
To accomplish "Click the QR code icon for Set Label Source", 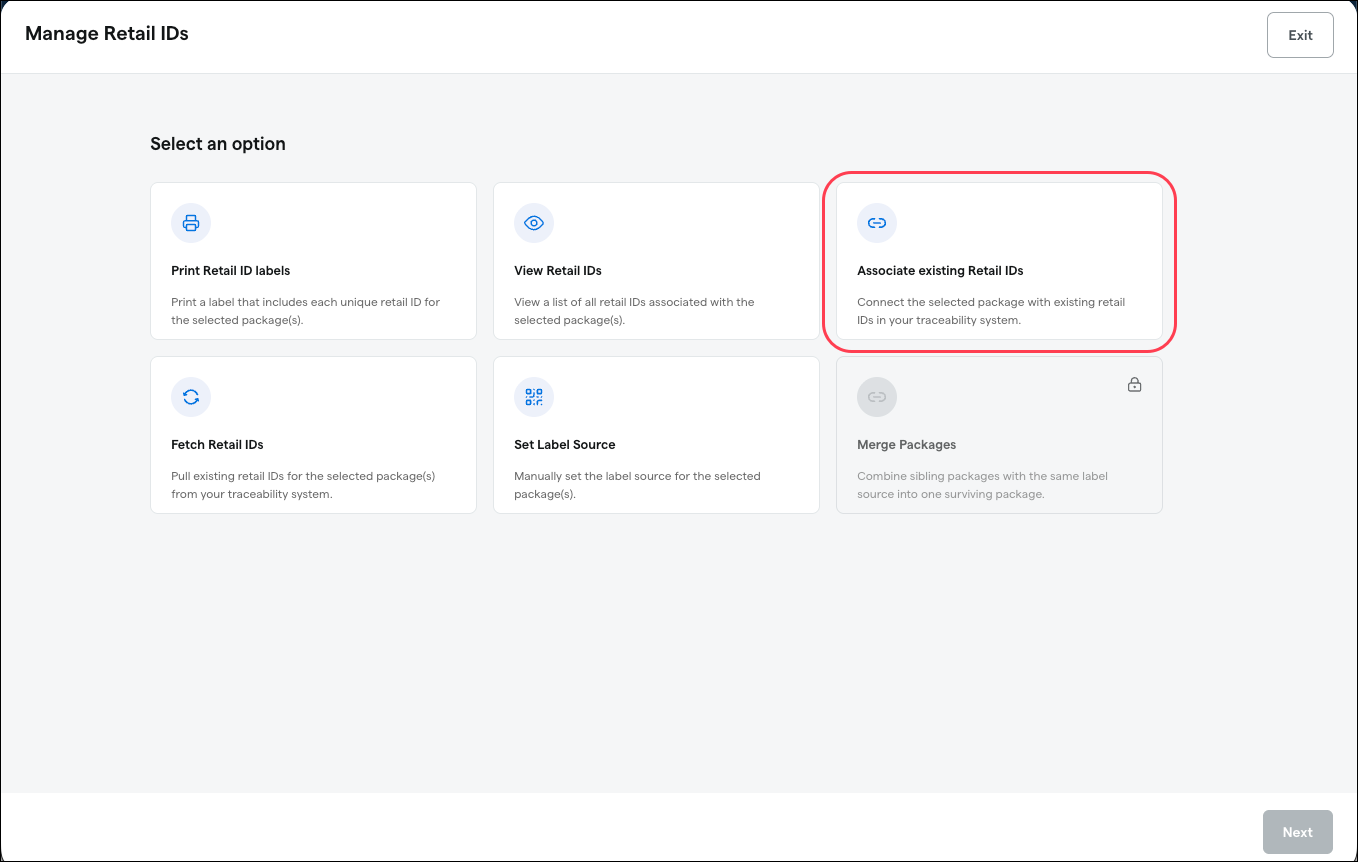I will 534,397.
